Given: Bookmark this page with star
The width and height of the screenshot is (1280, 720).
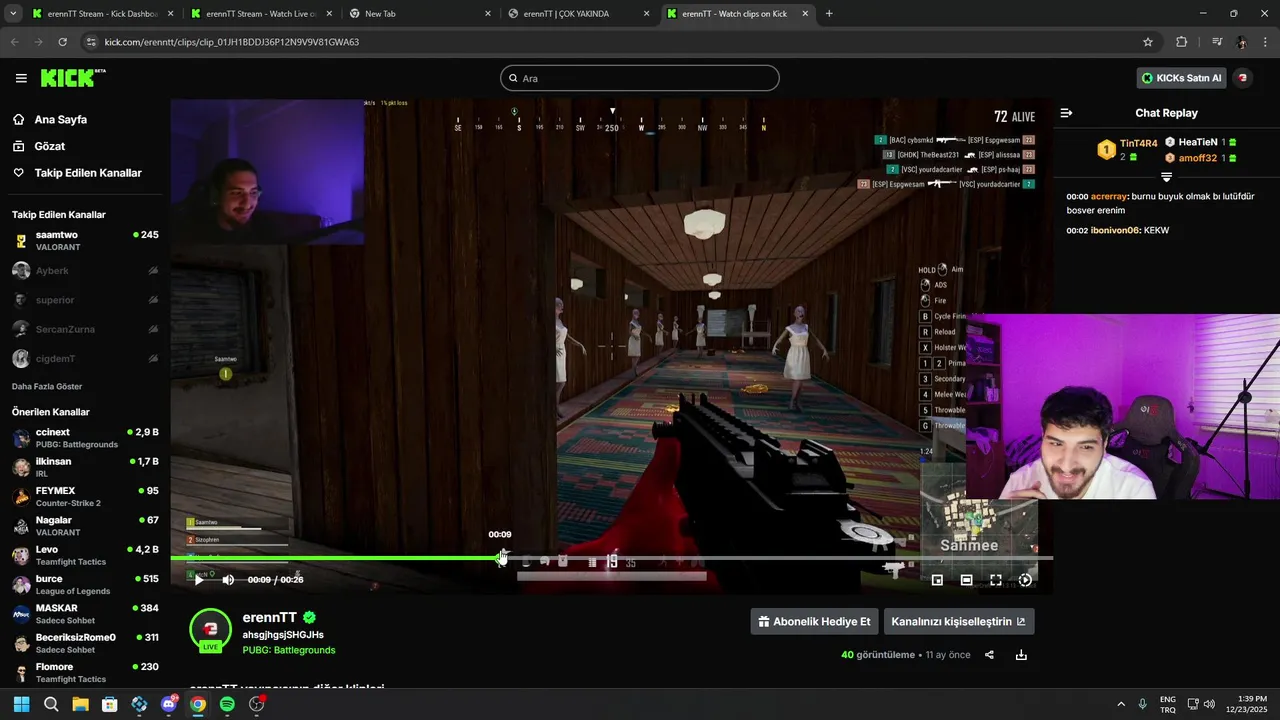Looking at the screenshot, I should tap(1148, 42).
